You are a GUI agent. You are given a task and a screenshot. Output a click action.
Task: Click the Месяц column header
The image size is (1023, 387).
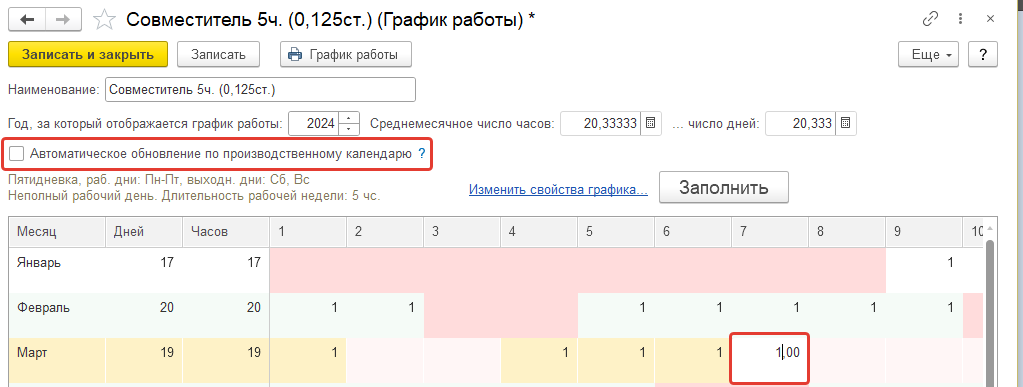(x=57, y=232)
